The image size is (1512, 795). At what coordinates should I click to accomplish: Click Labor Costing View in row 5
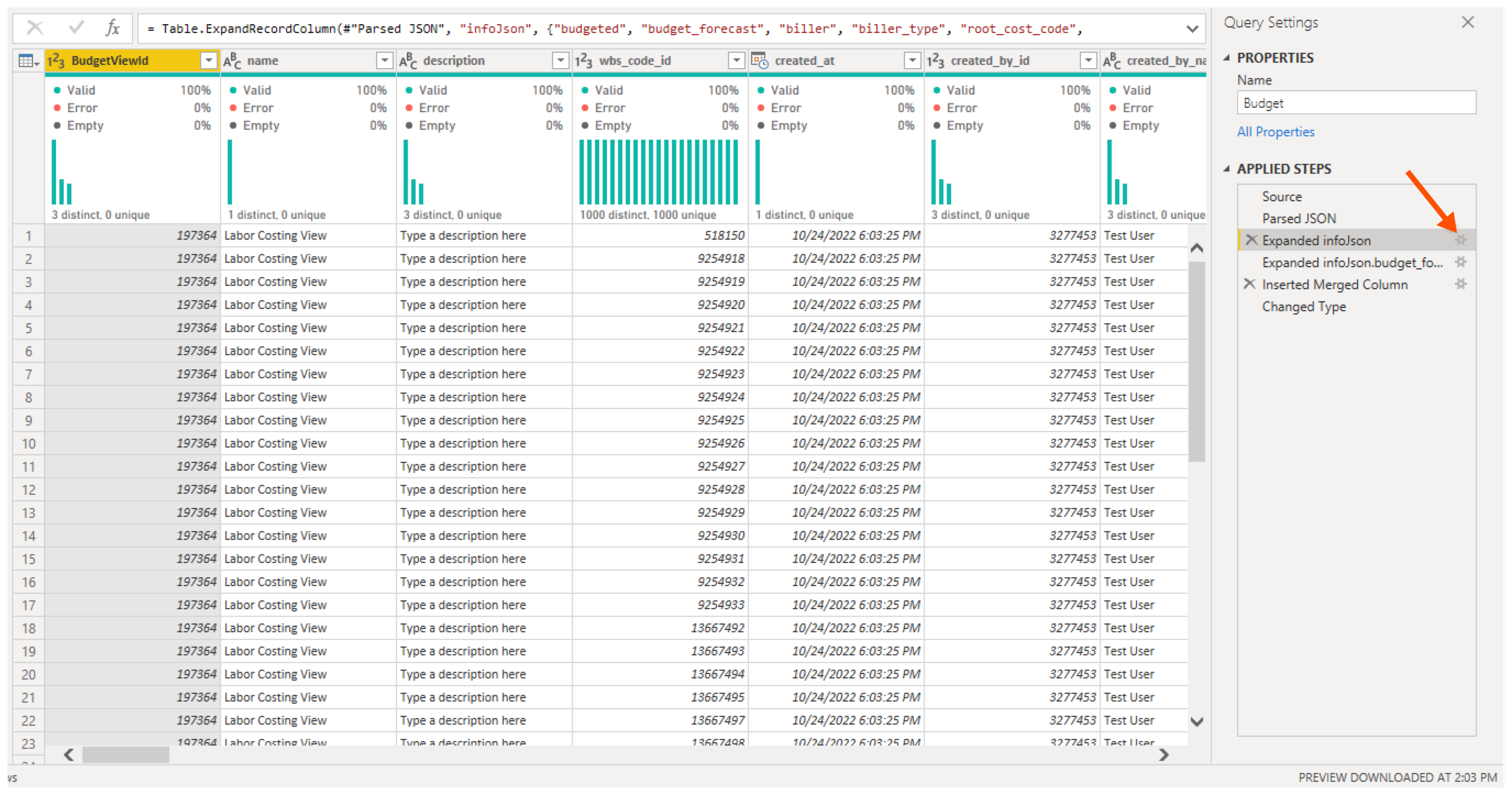click(308, 327)
